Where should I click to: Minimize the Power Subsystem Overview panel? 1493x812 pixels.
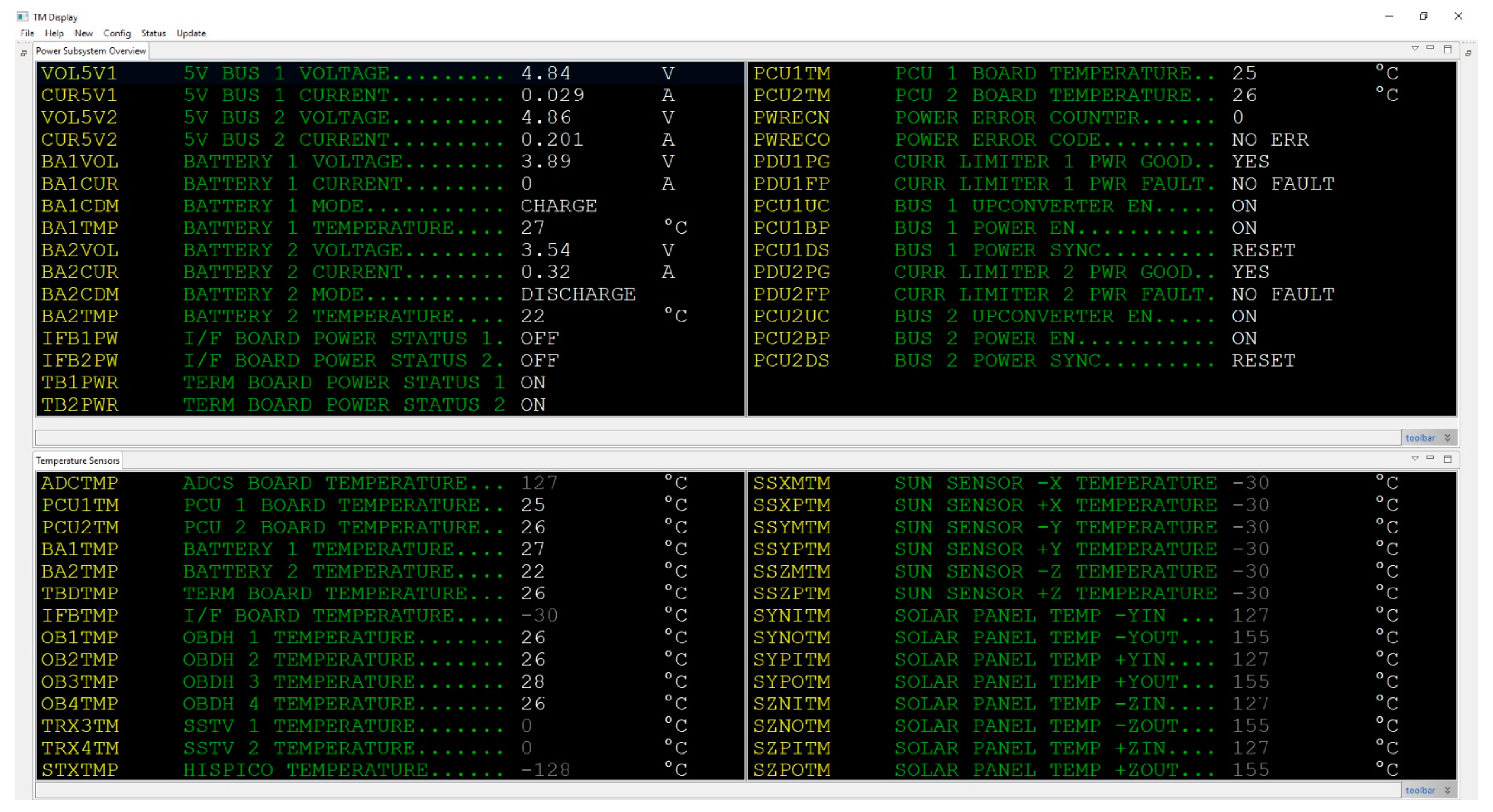click(1431, 49)
